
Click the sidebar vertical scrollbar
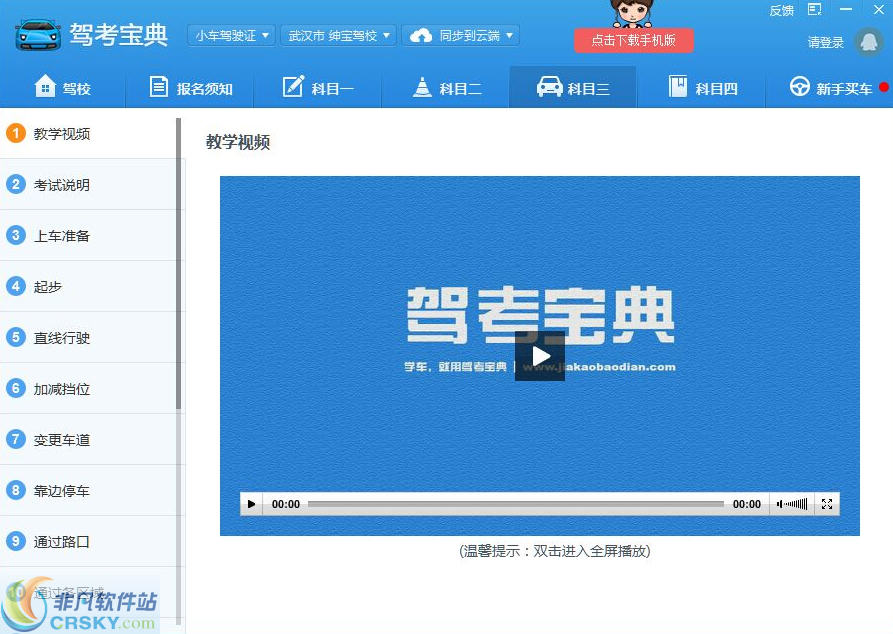click(179, 263)
